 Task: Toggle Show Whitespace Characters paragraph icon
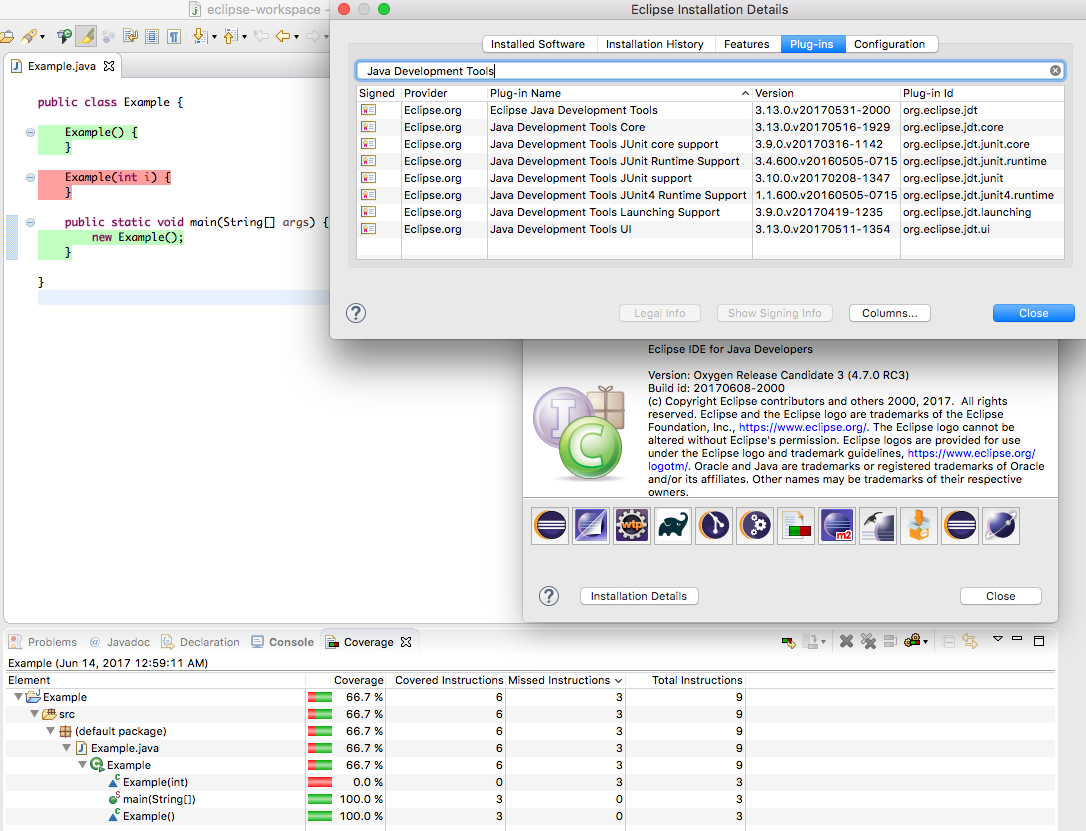point(174,36)
